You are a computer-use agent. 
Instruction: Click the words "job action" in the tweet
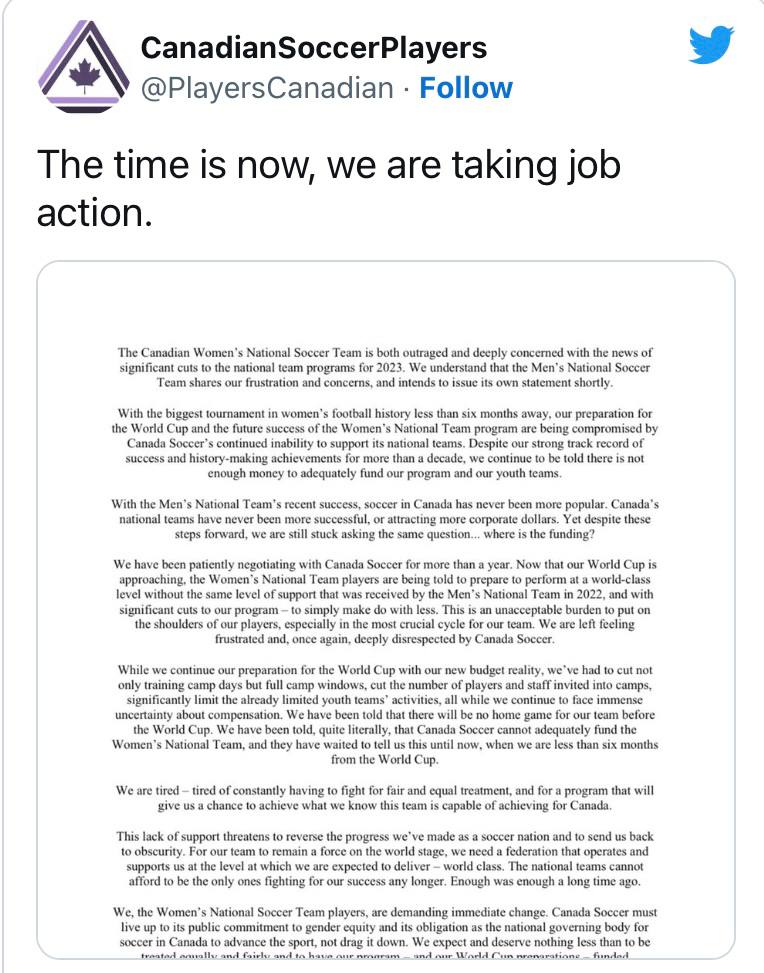pos(328,189)
